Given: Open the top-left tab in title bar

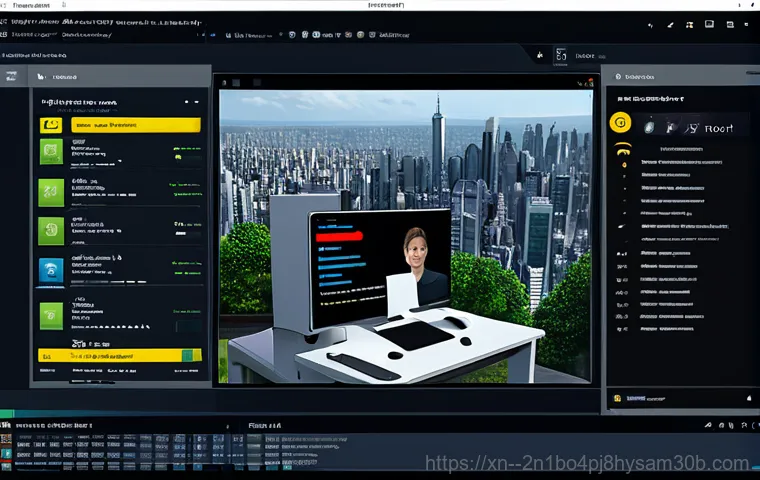Looking at the screenshot, I should 30,5.
